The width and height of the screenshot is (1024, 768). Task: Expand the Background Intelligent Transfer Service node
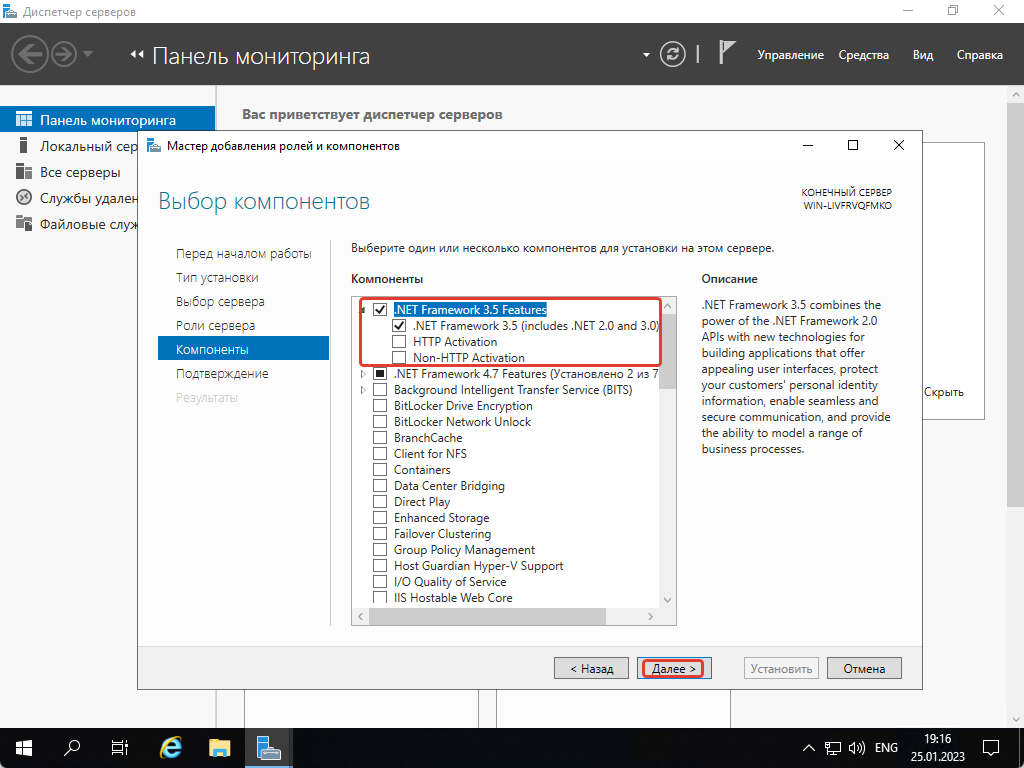point(363,390)
